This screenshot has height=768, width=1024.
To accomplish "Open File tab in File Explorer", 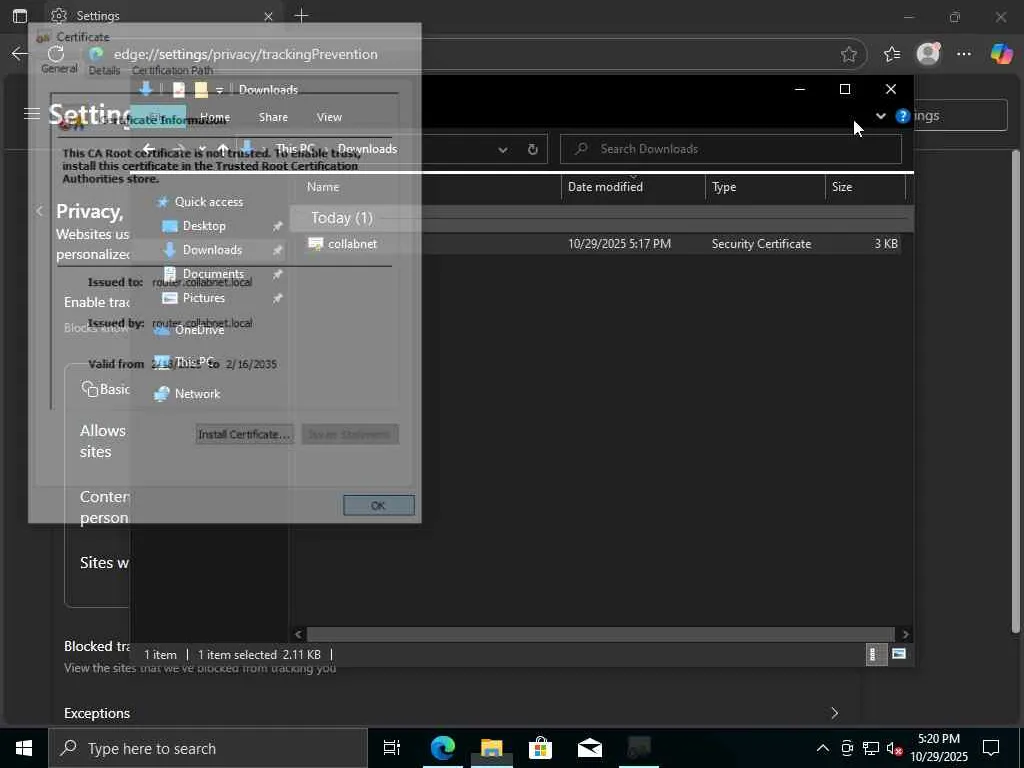I will pyautogui.click(x=157, y=117).
